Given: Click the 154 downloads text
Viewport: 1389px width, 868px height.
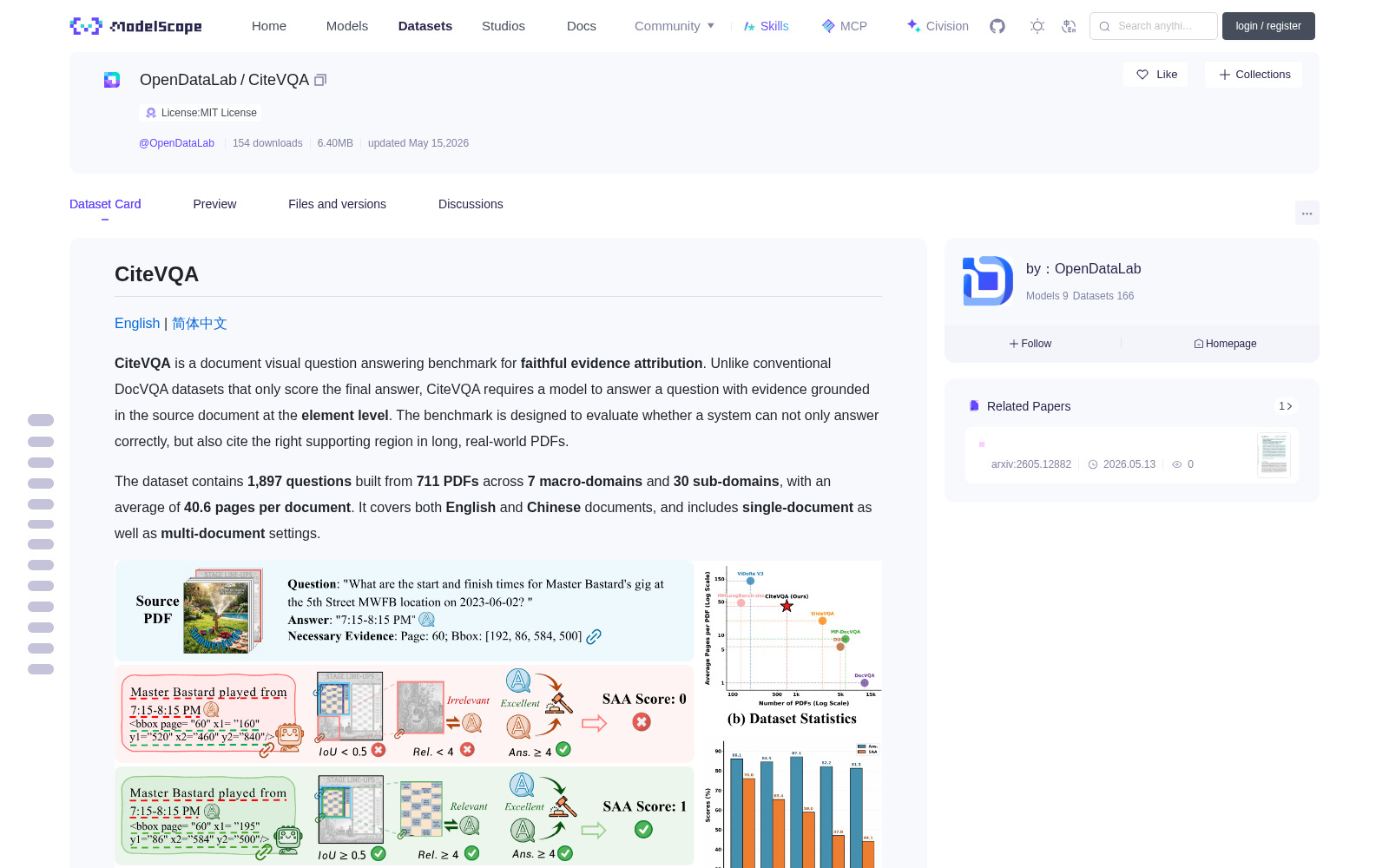Looking at the screenshot, I should (267, 143).
